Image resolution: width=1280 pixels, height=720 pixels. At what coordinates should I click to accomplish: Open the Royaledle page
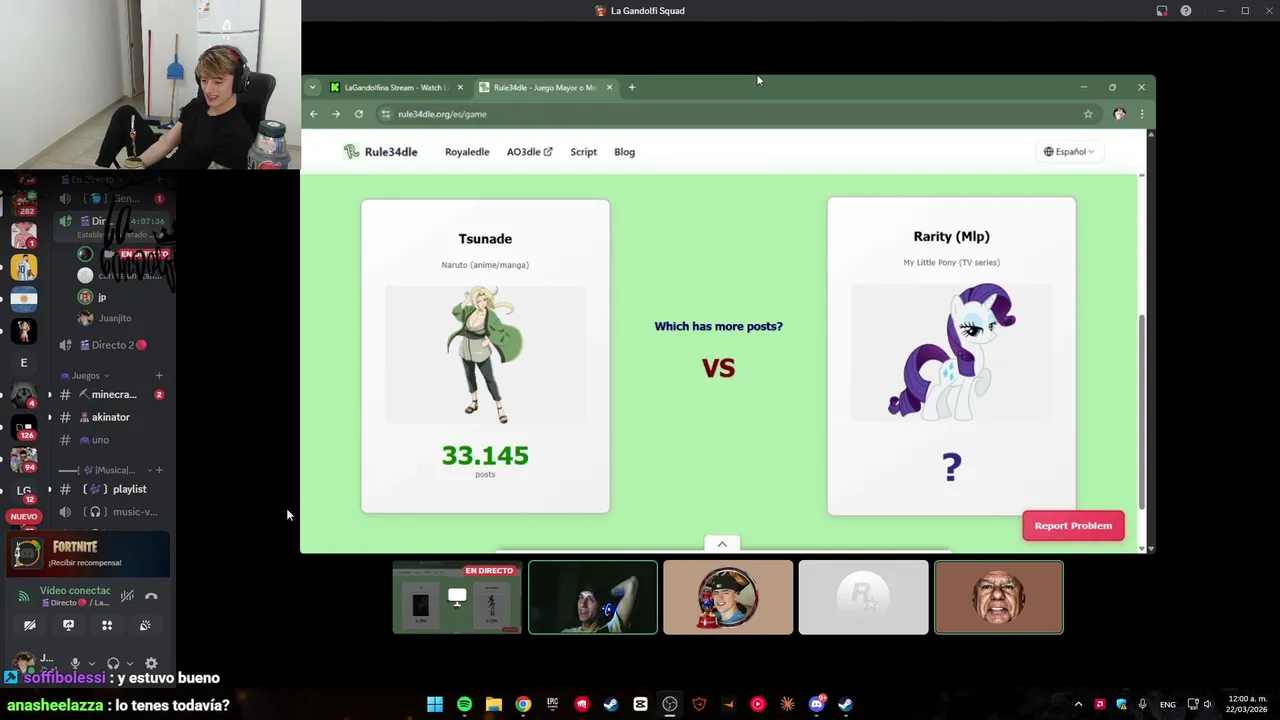pos(467,152)
